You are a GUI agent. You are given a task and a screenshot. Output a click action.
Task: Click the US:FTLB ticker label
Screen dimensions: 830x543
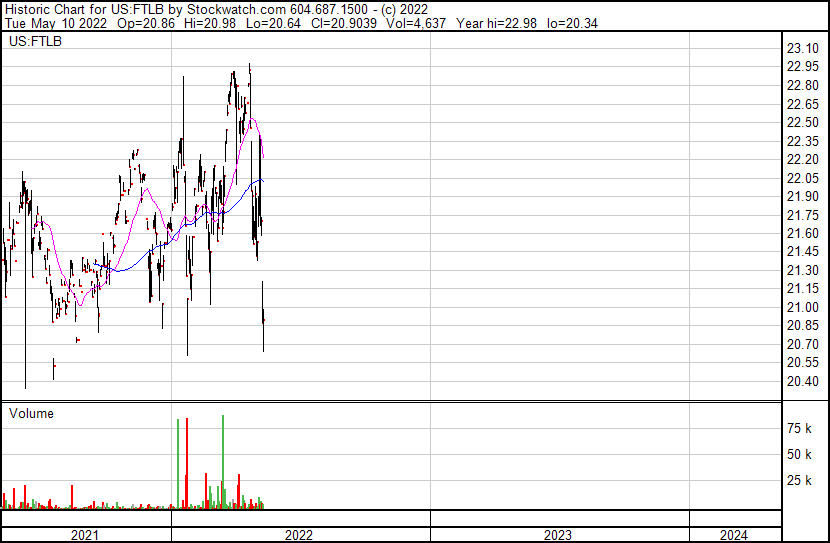pyautogui.click(x=35, y=41)
